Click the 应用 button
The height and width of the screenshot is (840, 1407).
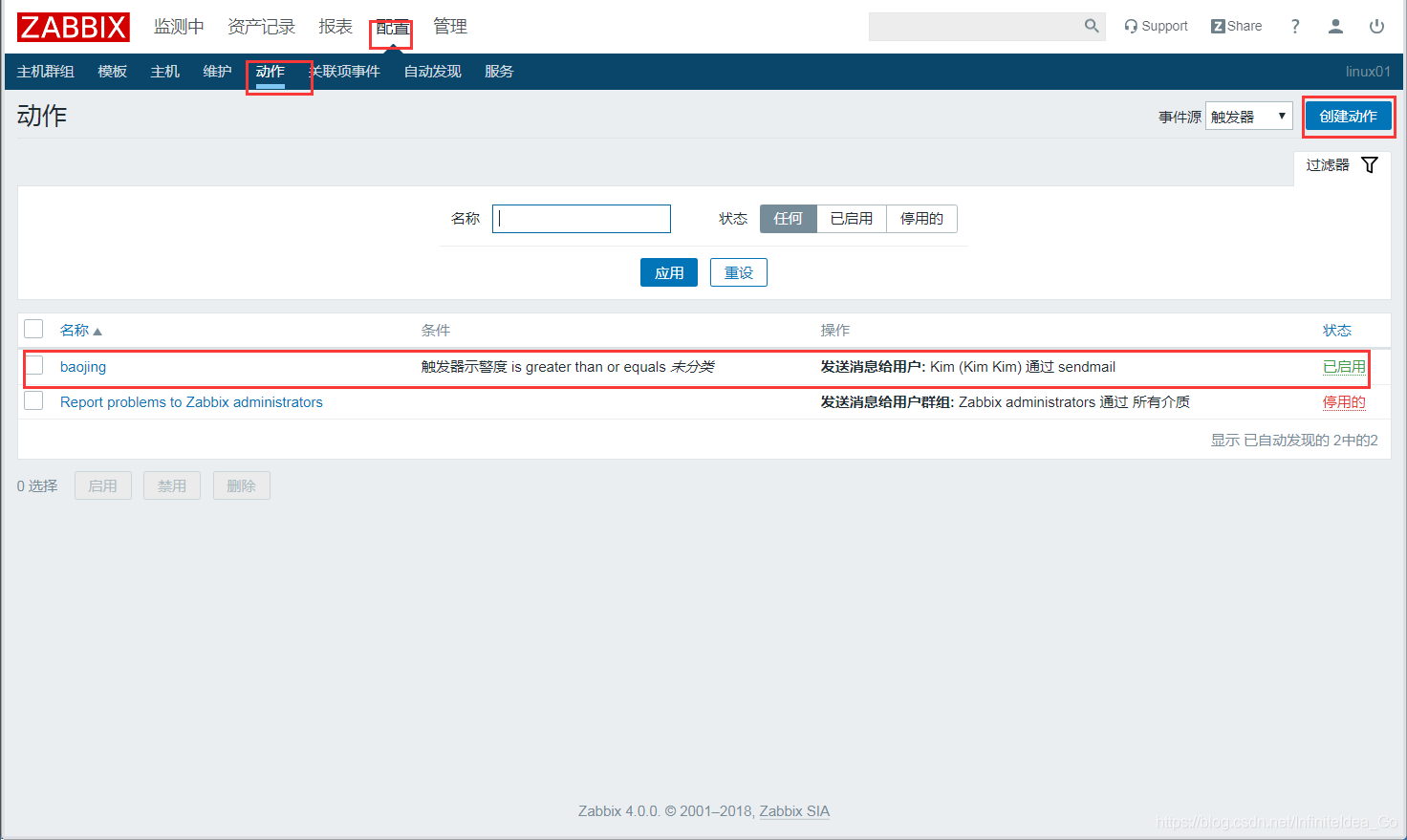669,272
